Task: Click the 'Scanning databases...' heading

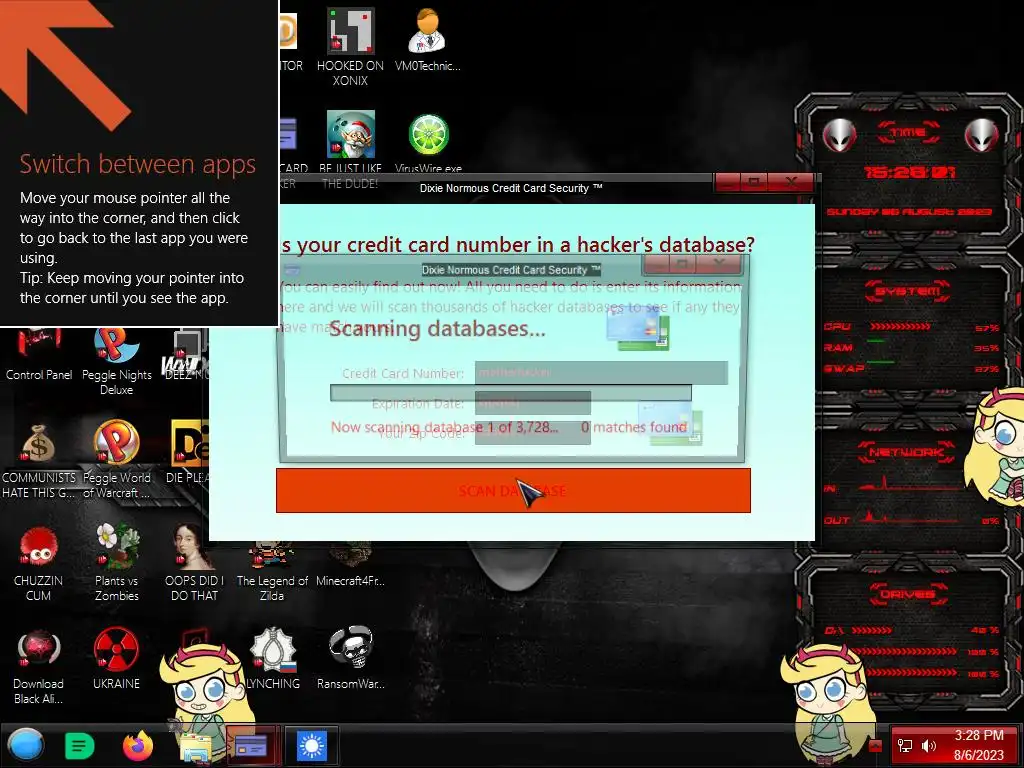Action: coord(437,328)
